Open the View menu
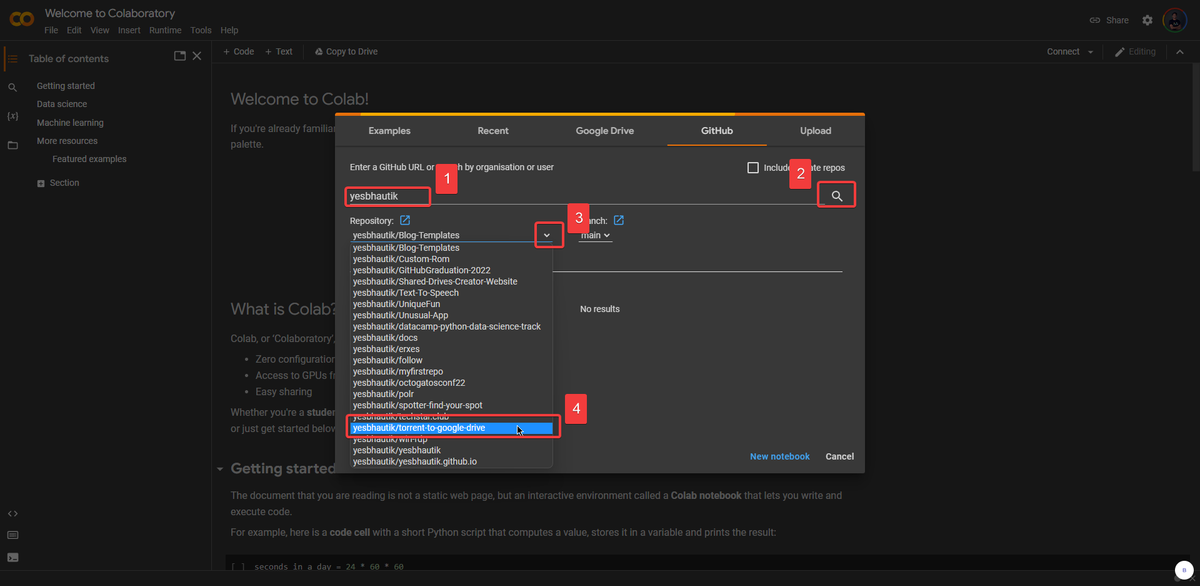The height and width of the screenshot is (586, 1200). click(x=100, y=31)
